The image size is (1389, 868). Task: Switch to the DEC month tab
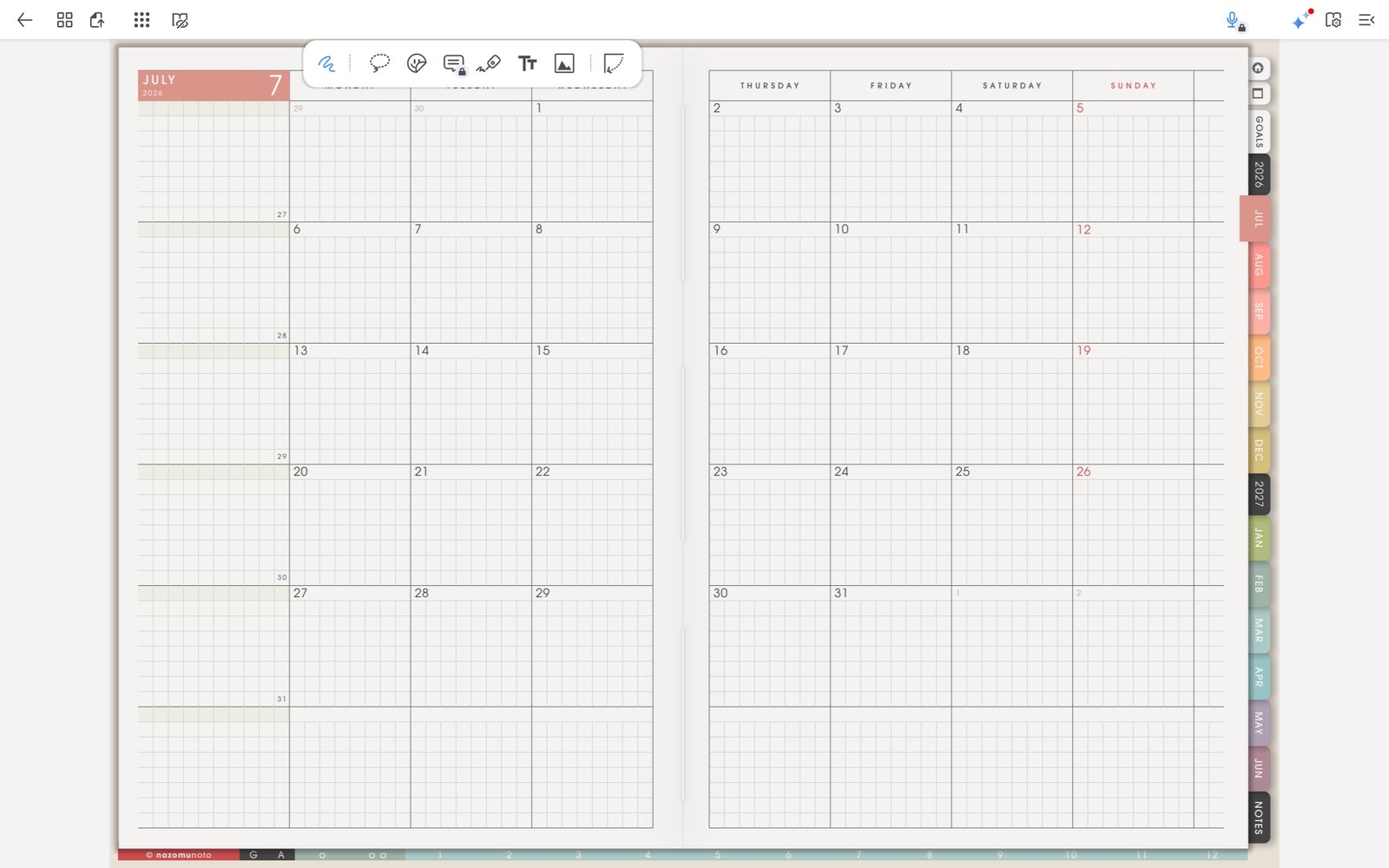point(1259,450)
